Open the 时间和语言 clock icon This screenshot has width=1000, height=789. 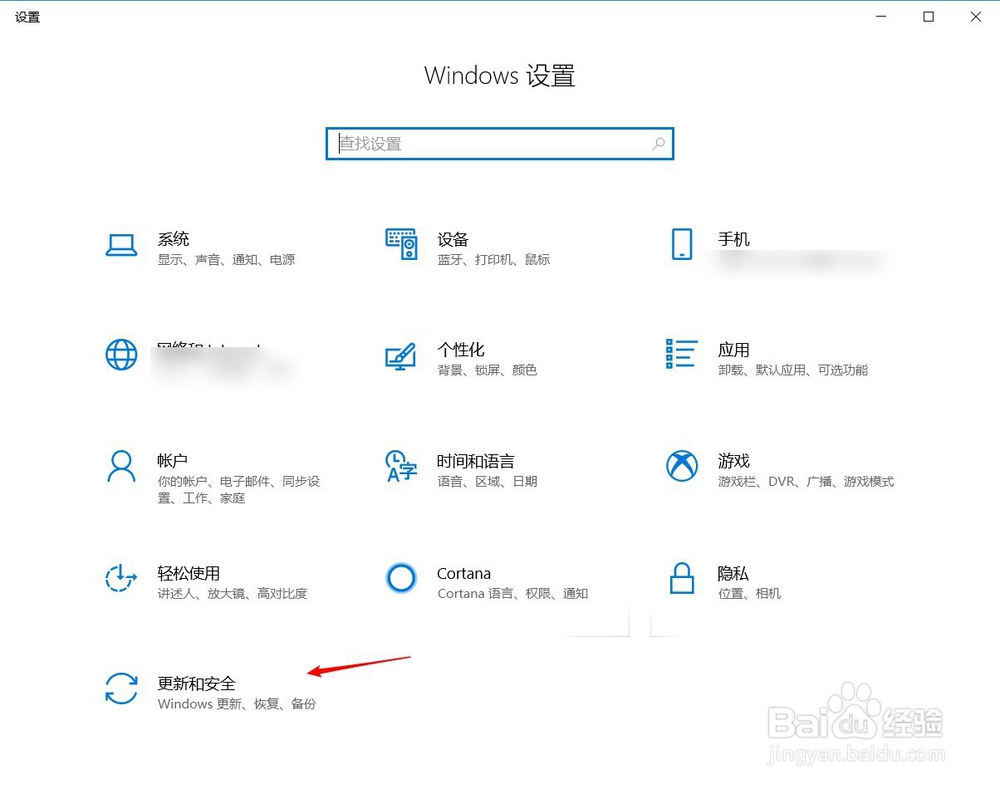coord(401,466)
